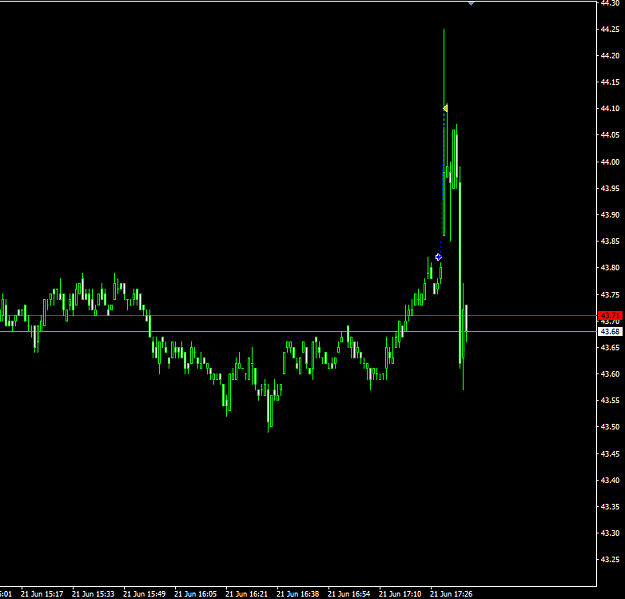Click the 43.25 price scale label
This screenshot has height=599, width=625.
[x=610, y=560]
